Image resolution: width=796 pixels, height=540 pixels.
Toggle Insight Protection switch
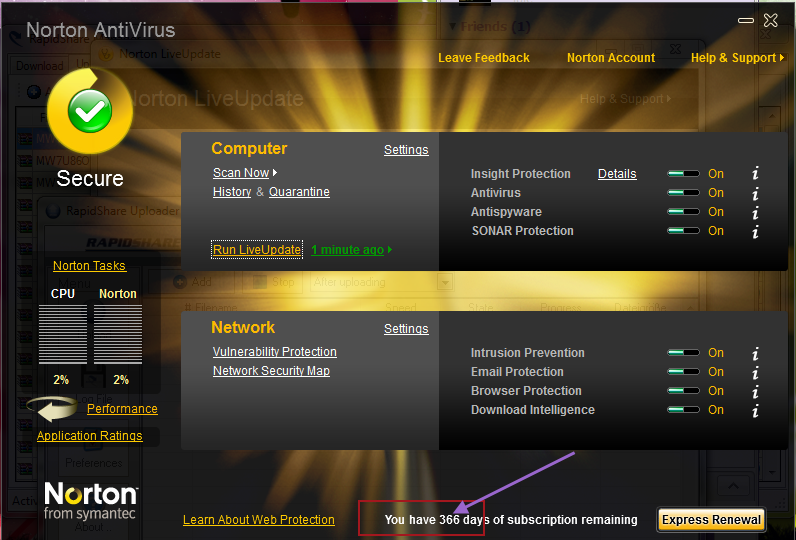683,174
